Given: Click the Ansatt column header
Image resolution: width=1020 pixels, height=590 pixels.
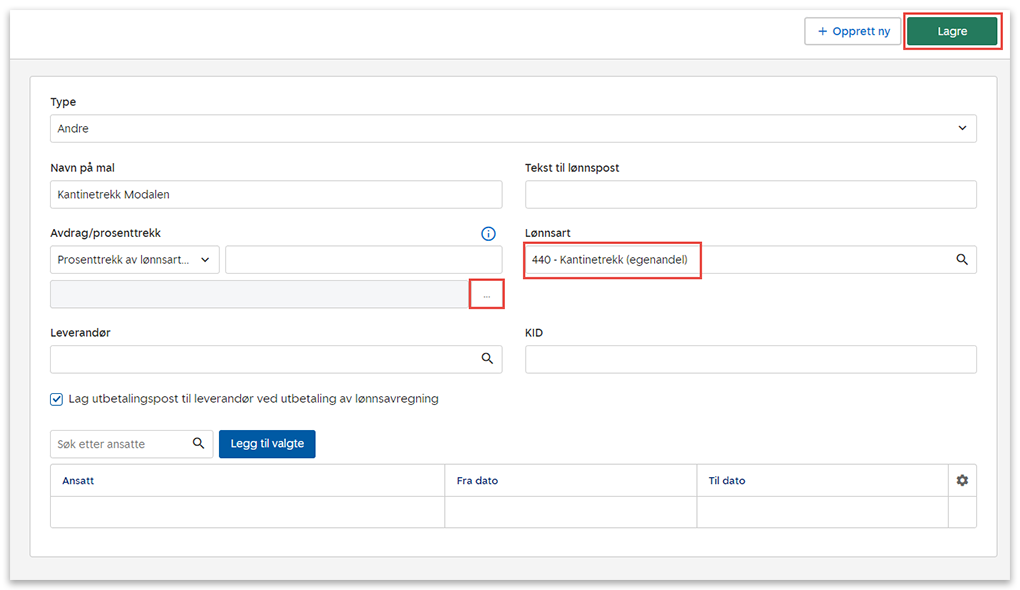Looking at the screenshot, I should coord(78,481).
